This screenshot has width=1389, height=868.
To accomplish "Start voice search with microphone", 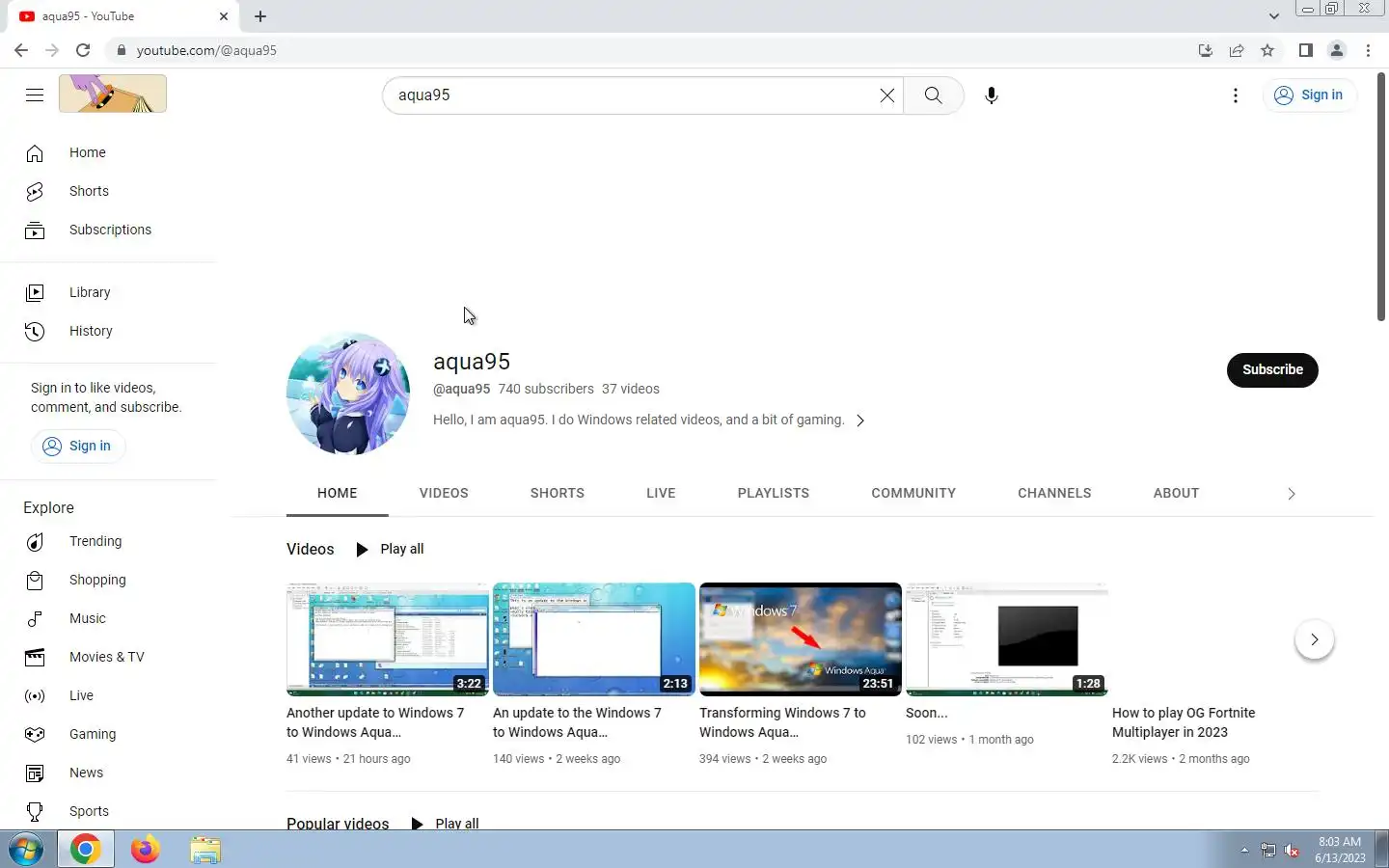I will click(991, 95).
